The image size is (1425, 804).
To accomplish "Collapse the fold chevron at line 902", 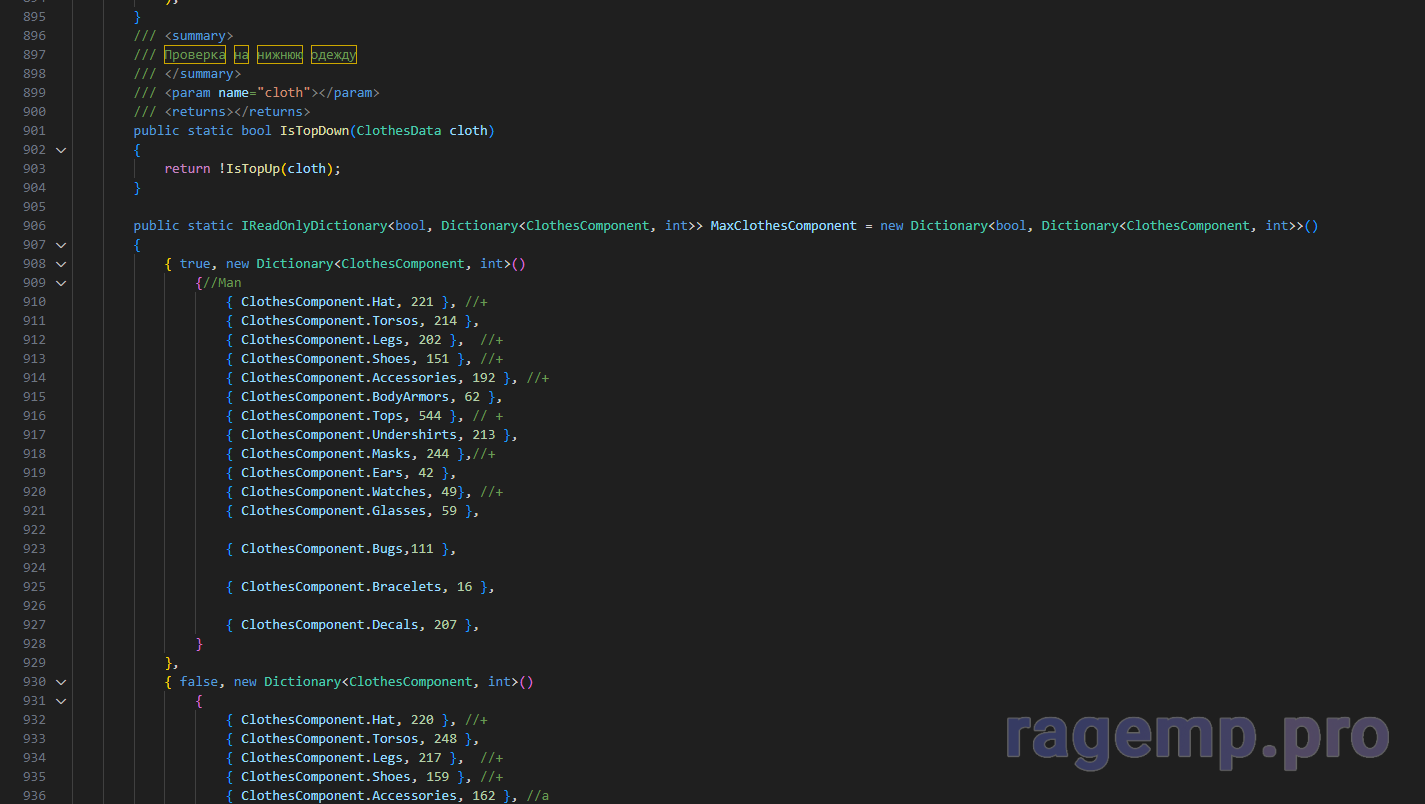I will click(61, 150).
